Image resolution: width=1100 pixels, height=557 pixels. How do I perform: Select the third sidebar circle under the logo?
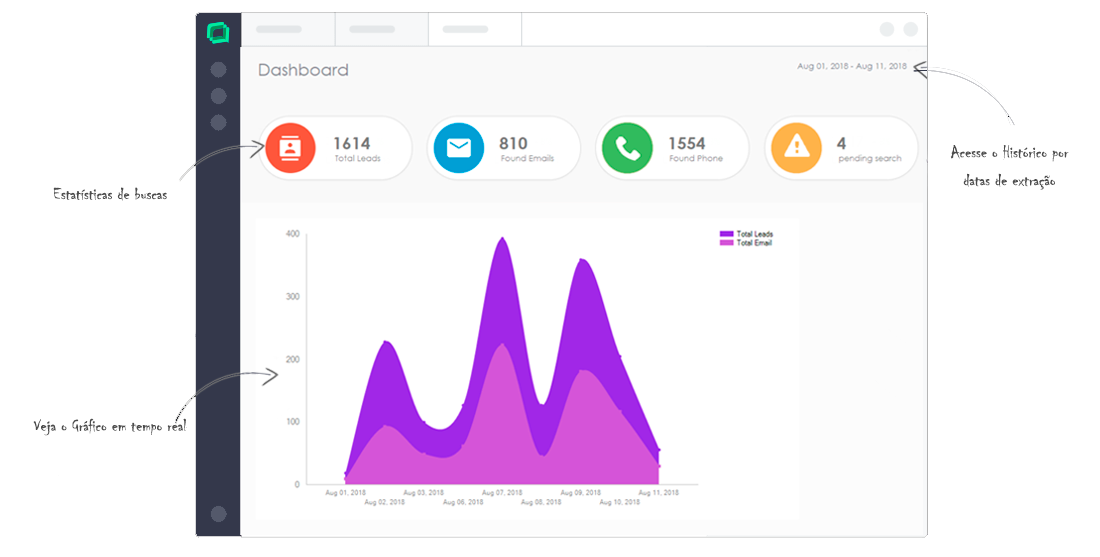[219, 122]
